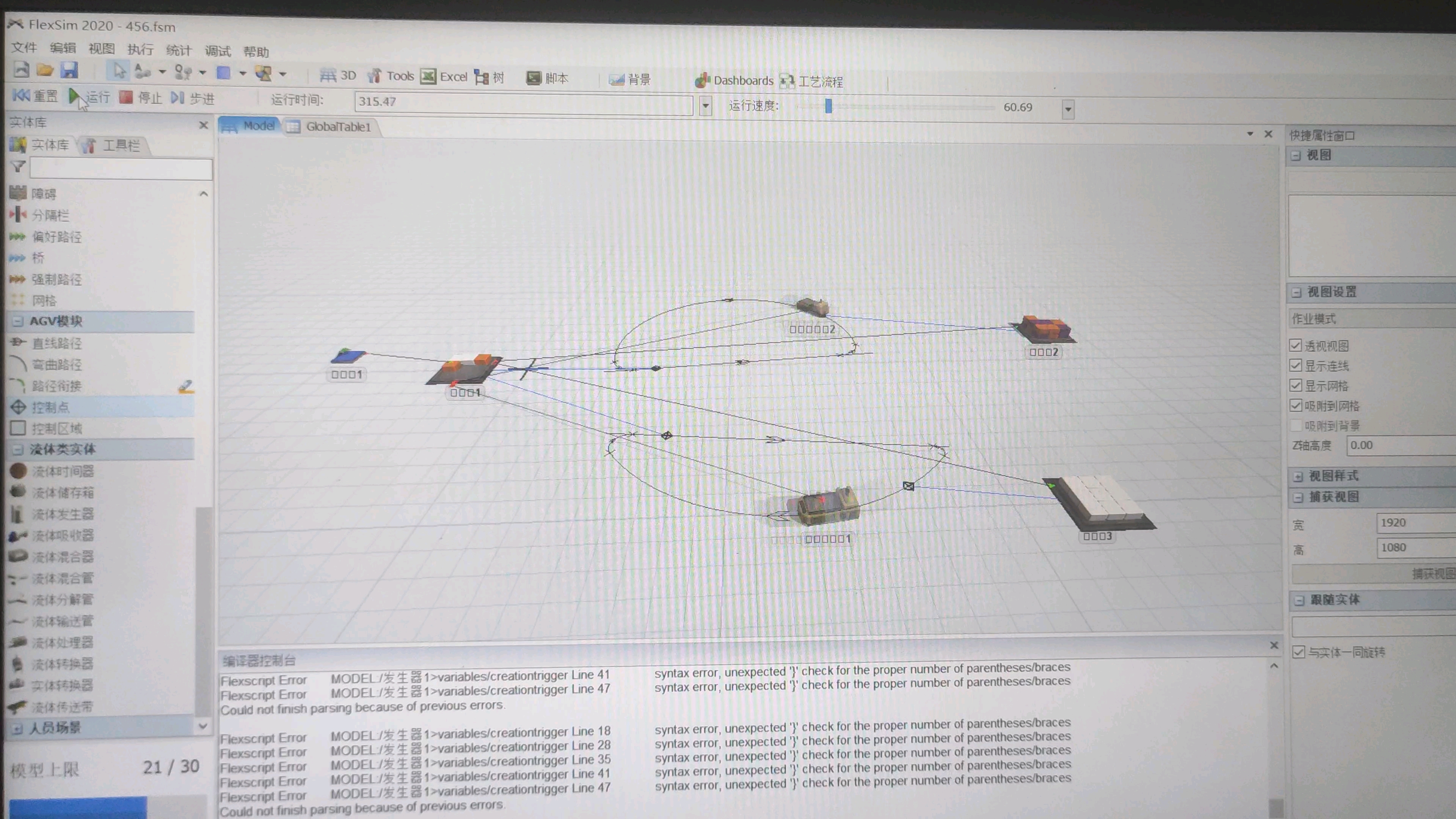The height and width of the screenshot is (819, 1456).
Task: Adjust the 运行速度 run speed slider
Action: [828, 106]
